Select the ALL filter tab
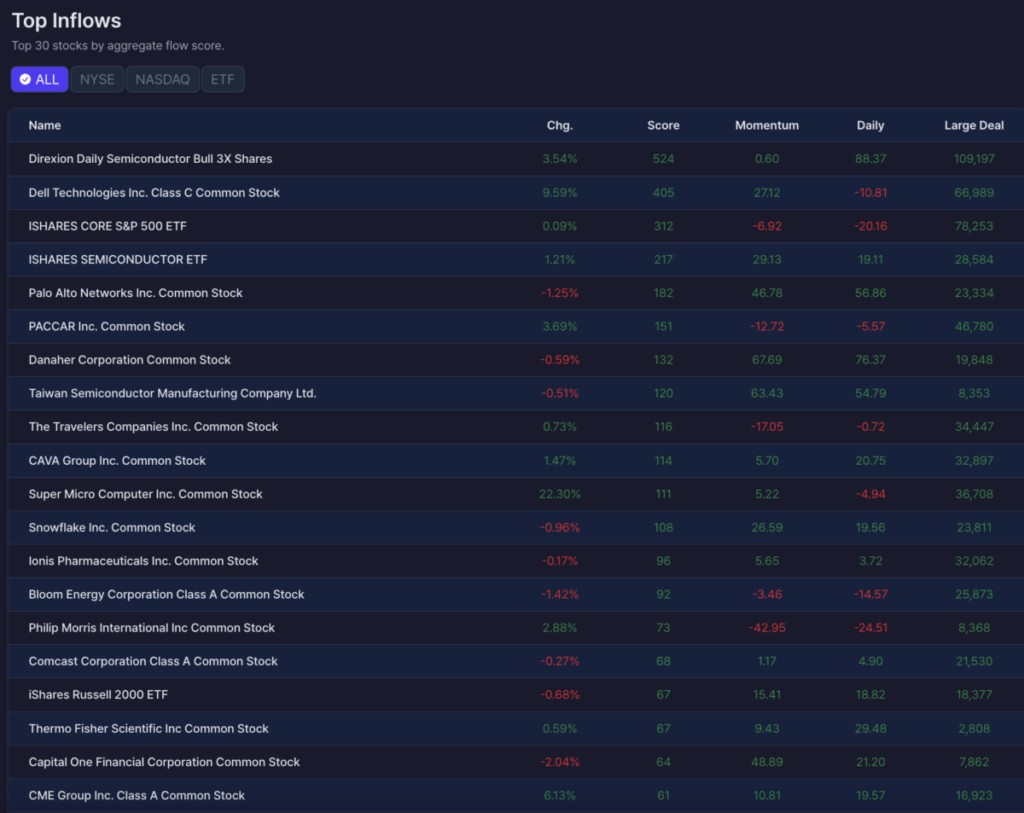The width and height of the screenshot is (1024, 813). tap(39, 79)
